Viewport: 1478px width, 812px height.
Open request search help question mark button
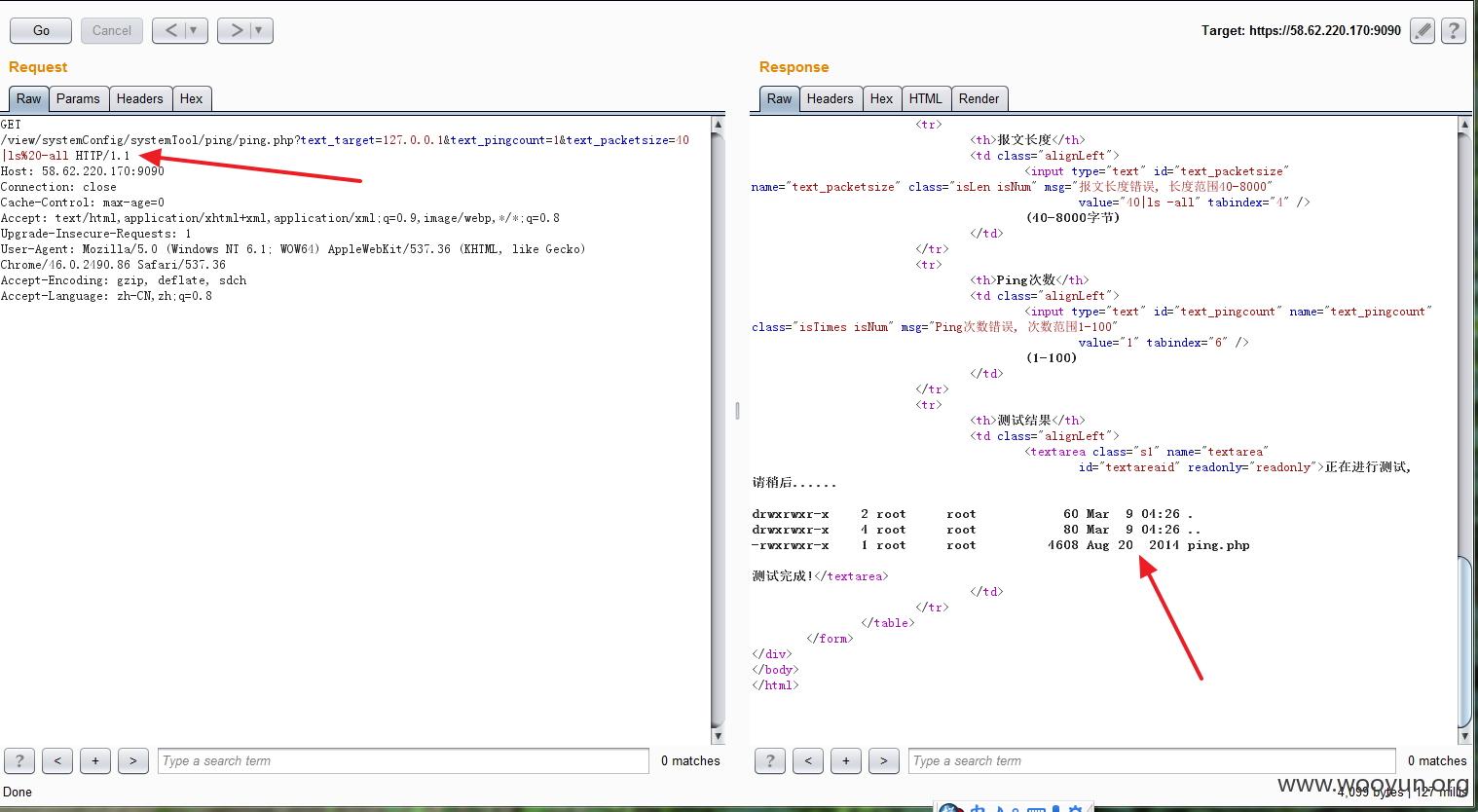tap(19, 760)
